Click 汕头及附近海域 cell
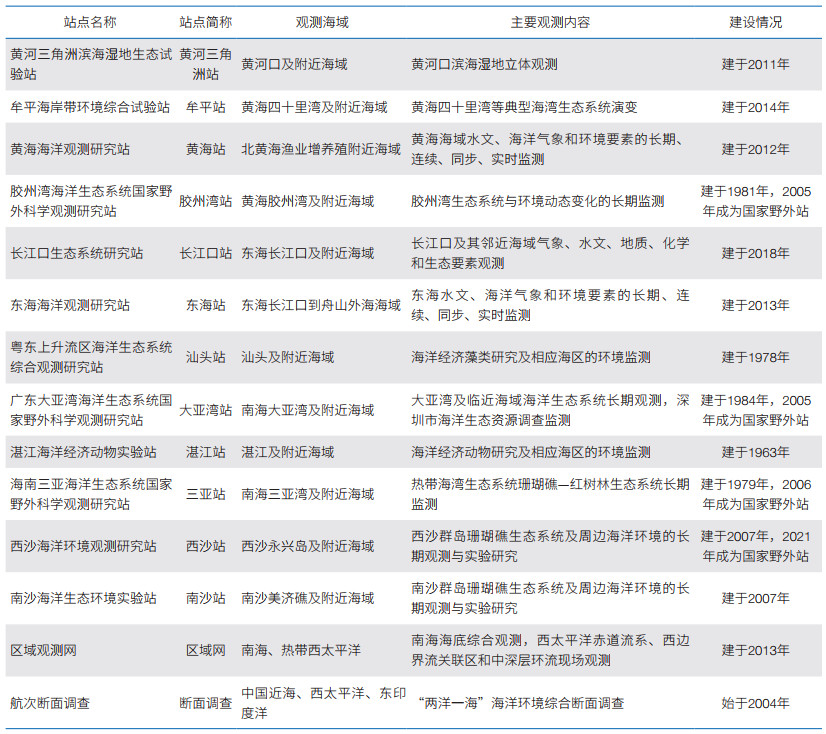The width and height of the screenshot is (826, 734). [288, 357]
